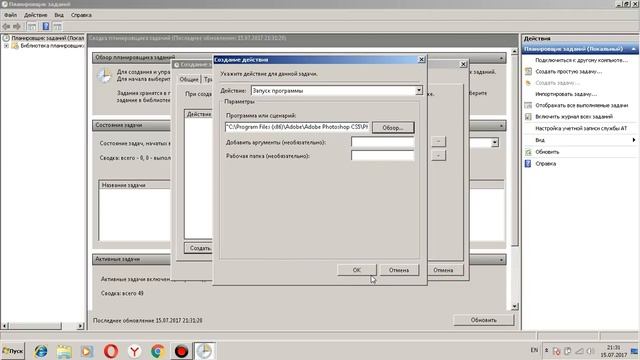Screen dimensions: 640x360
Task: Launch Google Chrome from taskbar
Action: [x=158, y=351]
